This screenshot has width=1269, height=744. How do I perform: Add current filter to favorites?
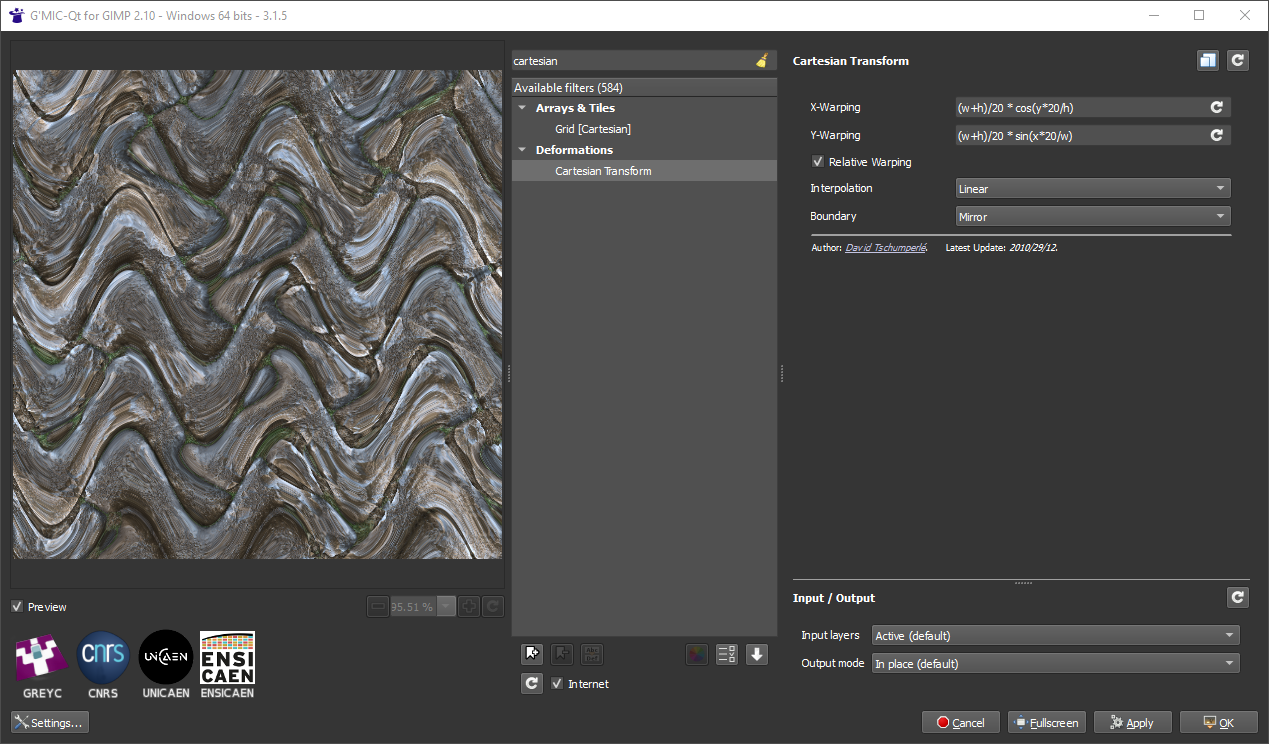532,654
